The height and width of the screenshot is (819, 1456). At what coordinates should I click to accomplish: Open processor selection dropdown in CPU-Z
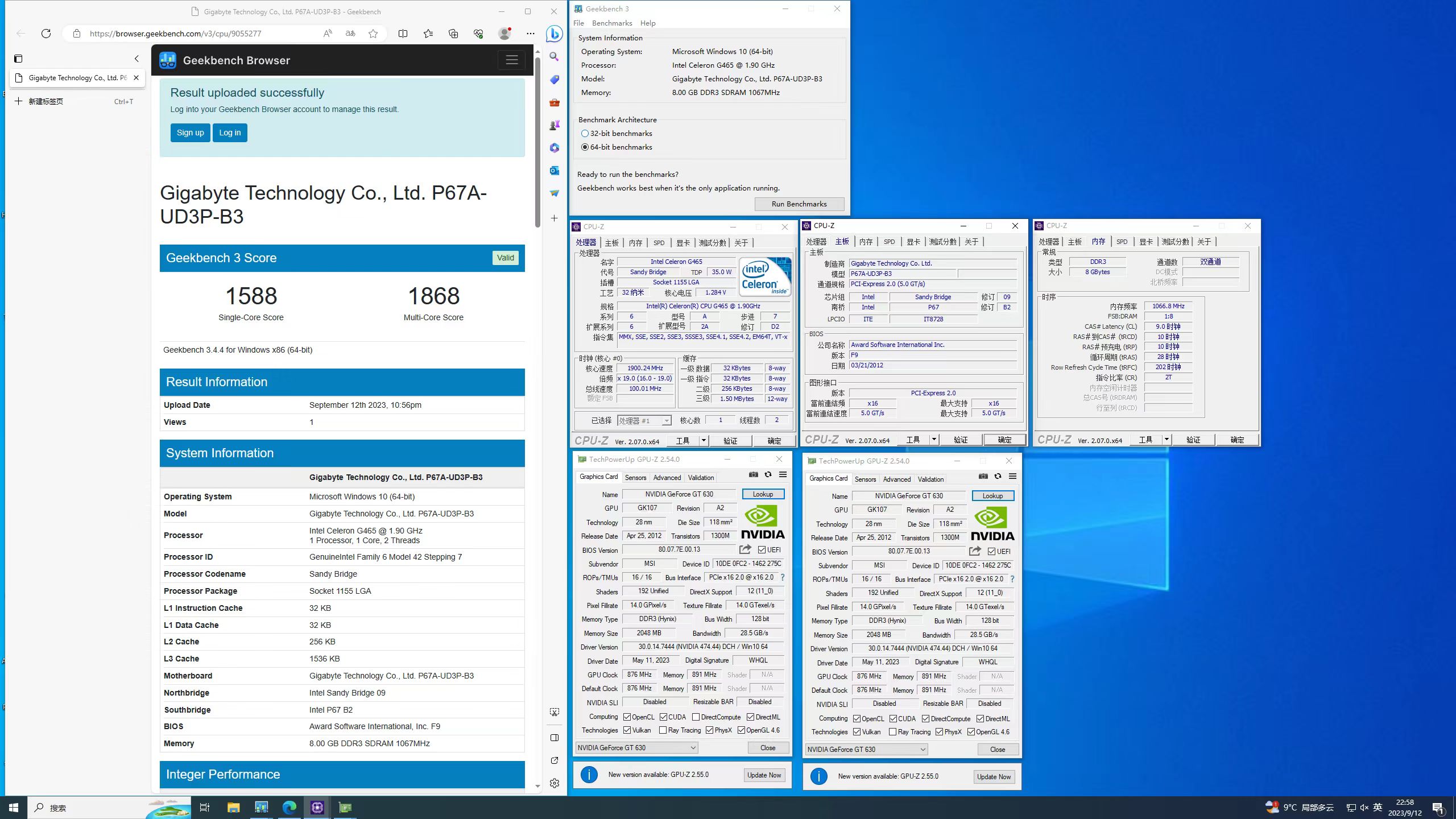[x=644, y=420]
